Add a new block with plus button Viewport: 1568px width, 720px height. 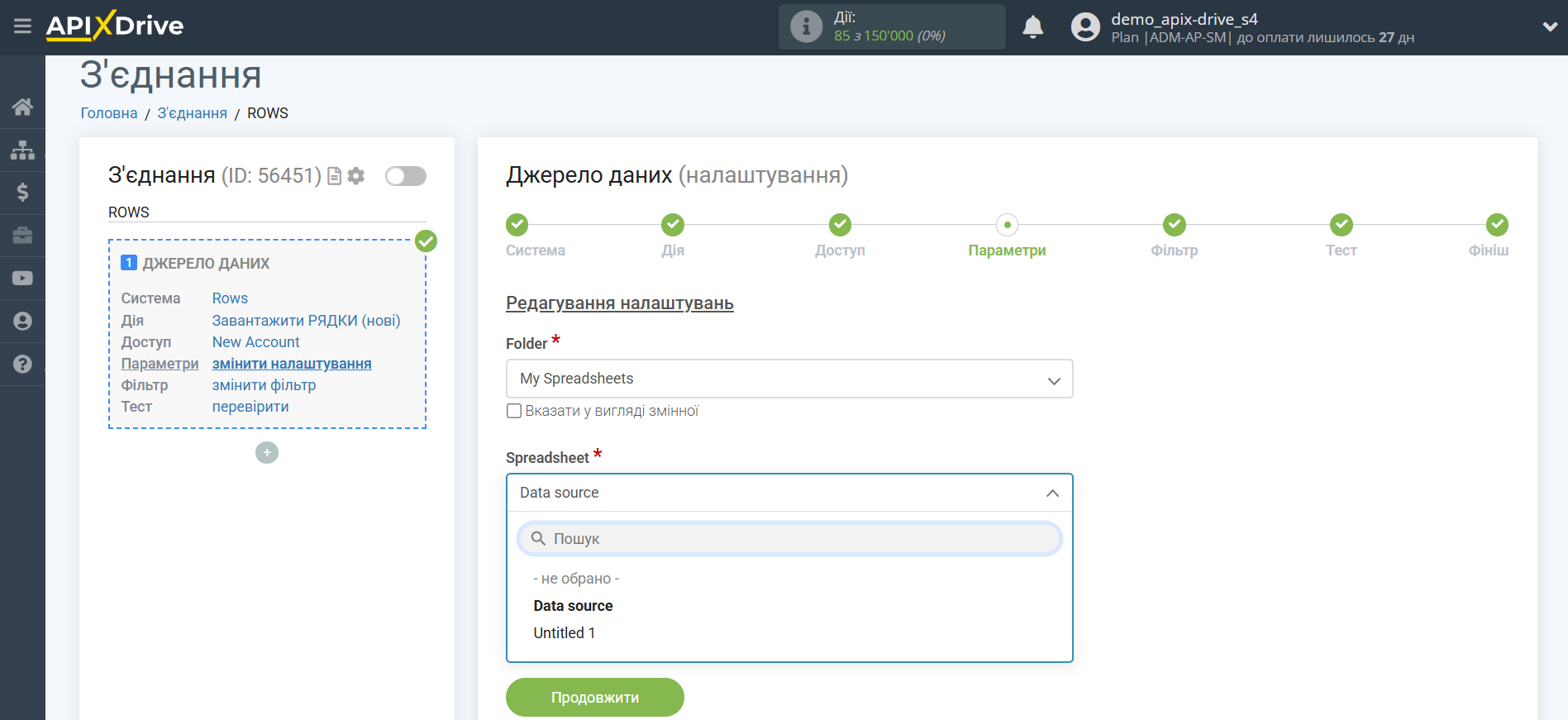267,453
